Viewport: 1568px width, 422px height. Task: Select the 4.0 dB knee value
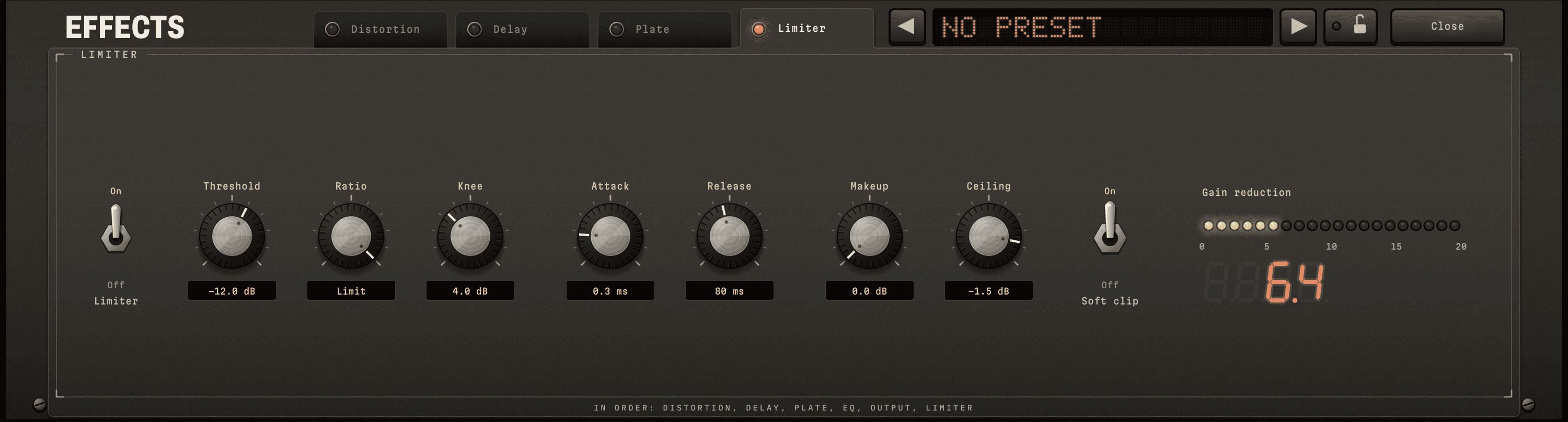click(x=470, y=291)
